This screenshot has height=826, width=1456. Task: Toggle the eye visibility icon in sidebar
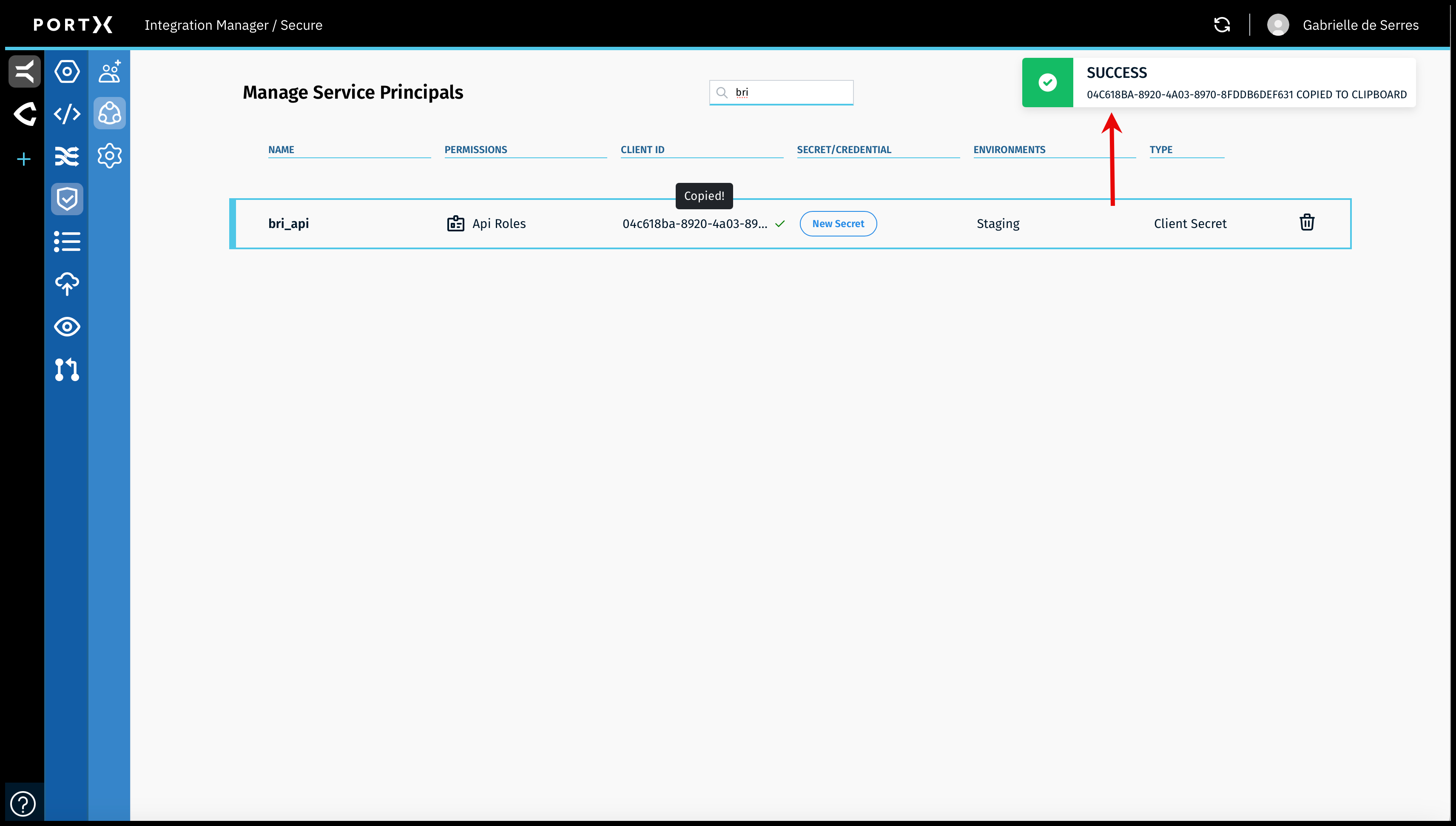(67, 327)
